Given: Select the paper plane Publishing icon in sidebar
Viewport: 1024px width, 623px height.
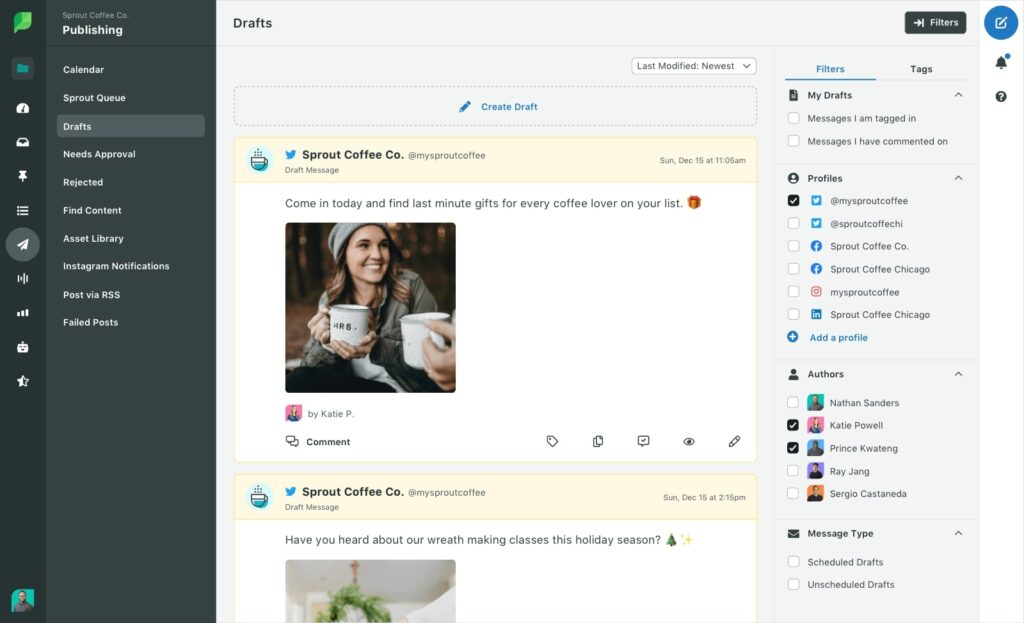Looking at the screenshot, I should pyautogui.click(x=22, y=244).
